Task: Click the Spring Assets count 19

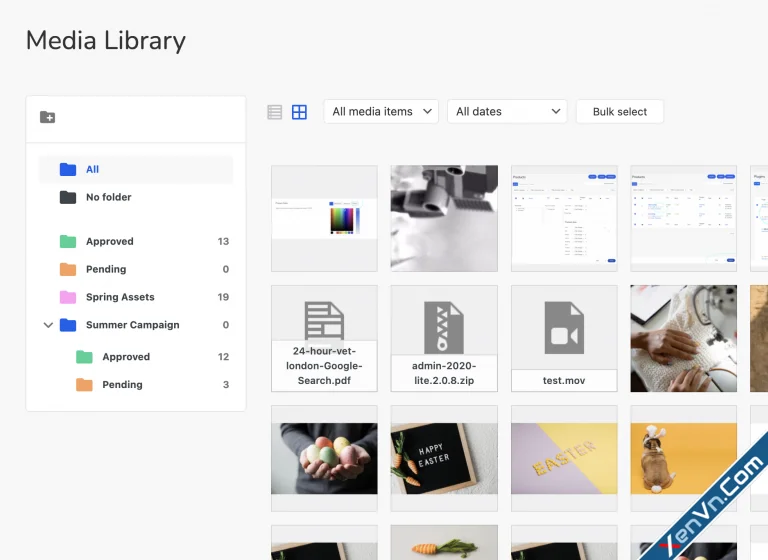Action: (223, 297)
